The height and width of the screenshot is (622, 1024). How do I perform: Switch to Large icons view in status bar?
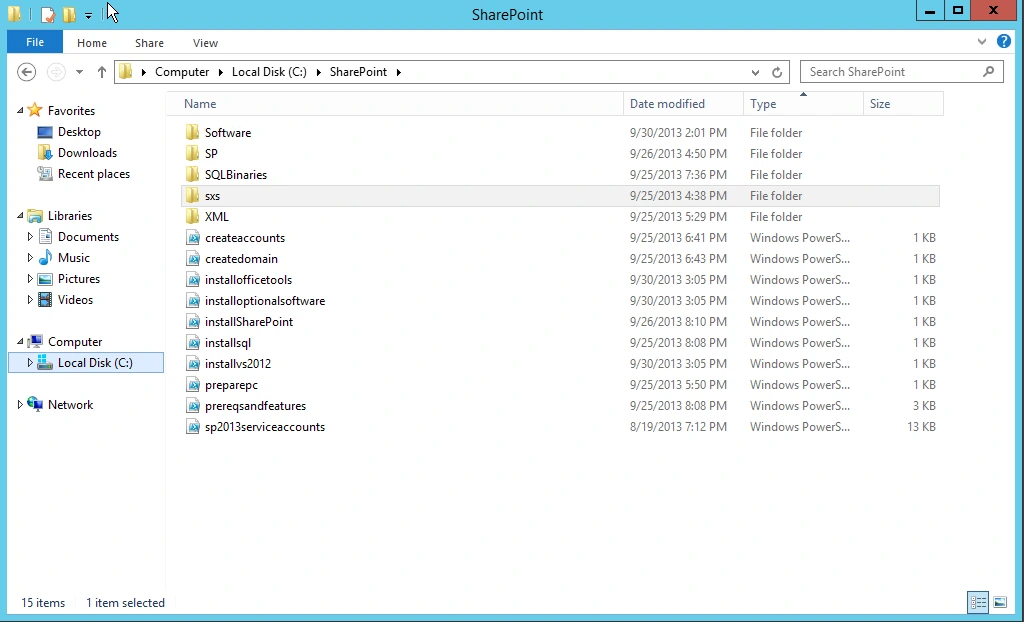click(x=1000, y=602)
